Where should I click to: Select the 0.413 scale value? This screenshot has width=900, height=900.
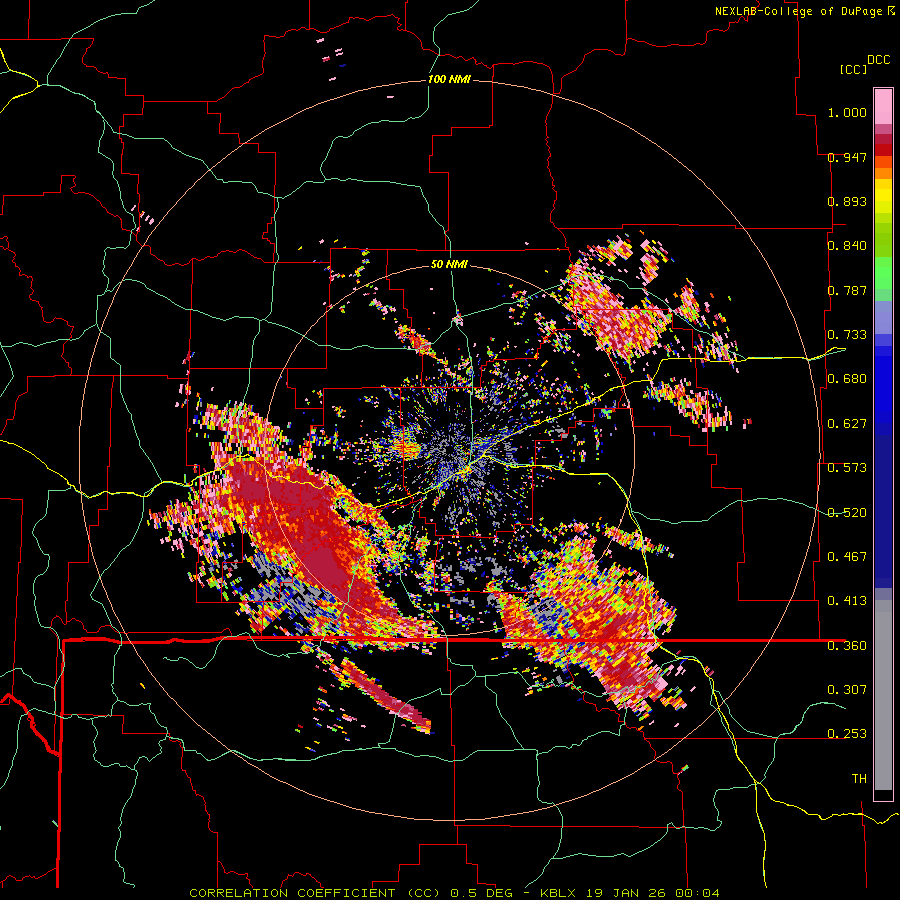click(847, 601)
